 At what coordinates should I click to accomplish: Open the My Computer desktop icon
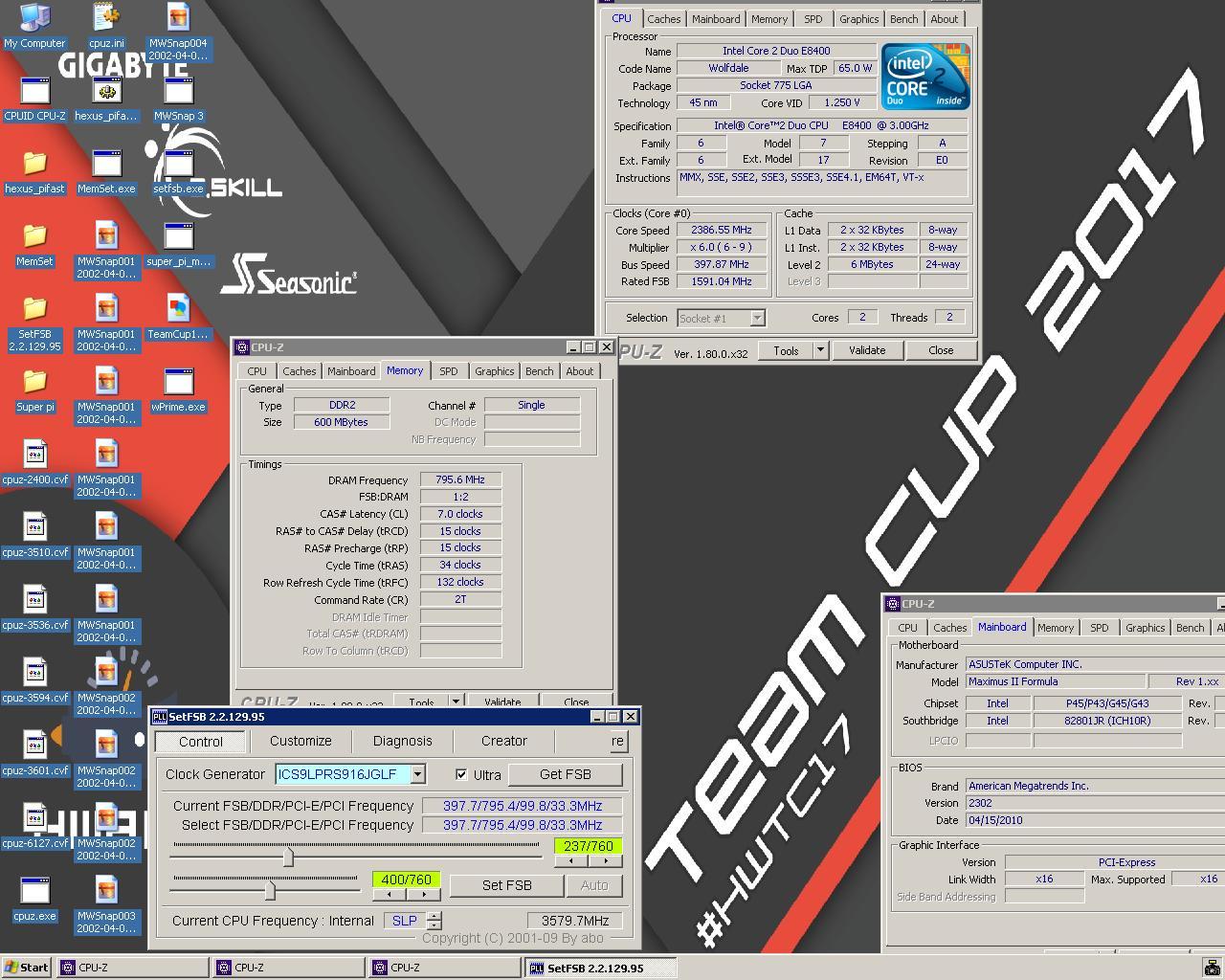click(34, 26)
